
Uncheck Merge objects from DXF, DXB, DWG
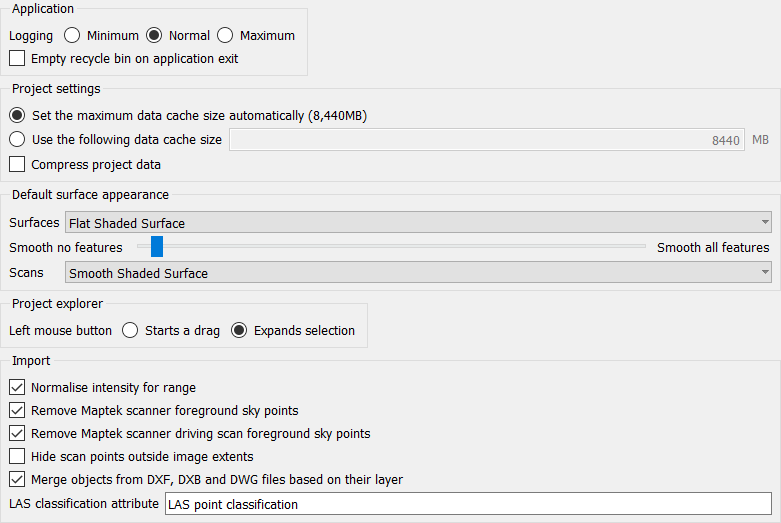[17, 479]
